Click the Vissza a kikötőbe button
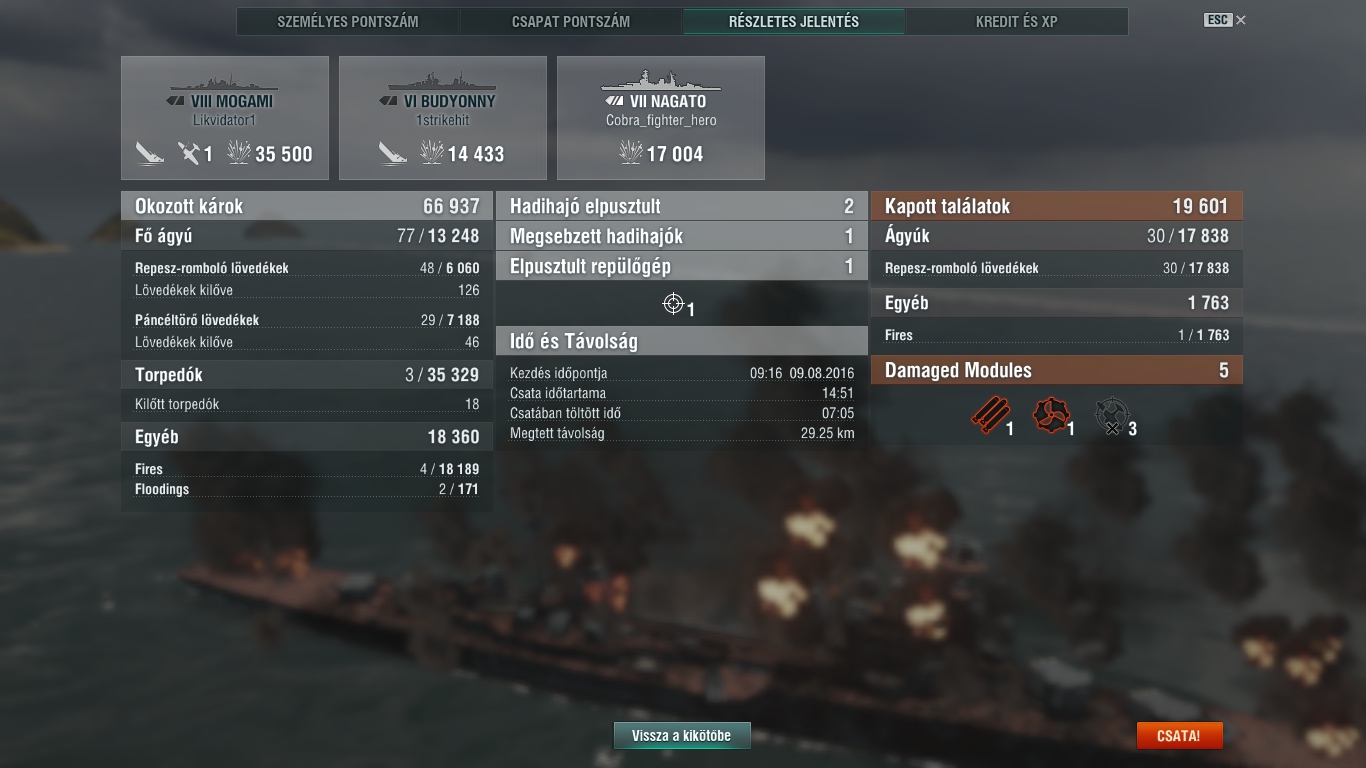Image resolution: width=1366 pixels, height=768 pixels. coord(682,735)
